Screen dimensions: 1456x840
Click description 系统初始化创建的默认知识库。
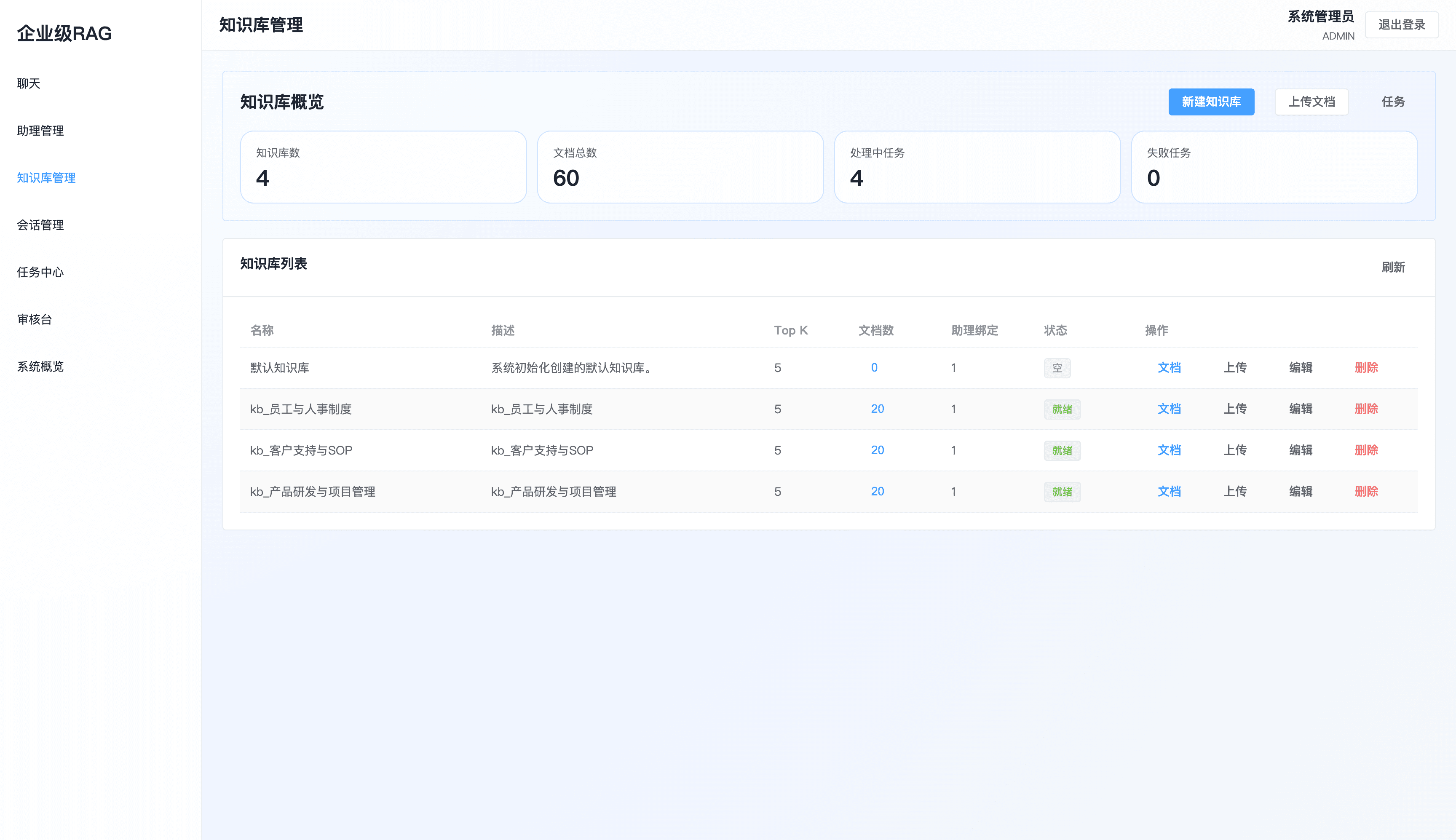573,367
